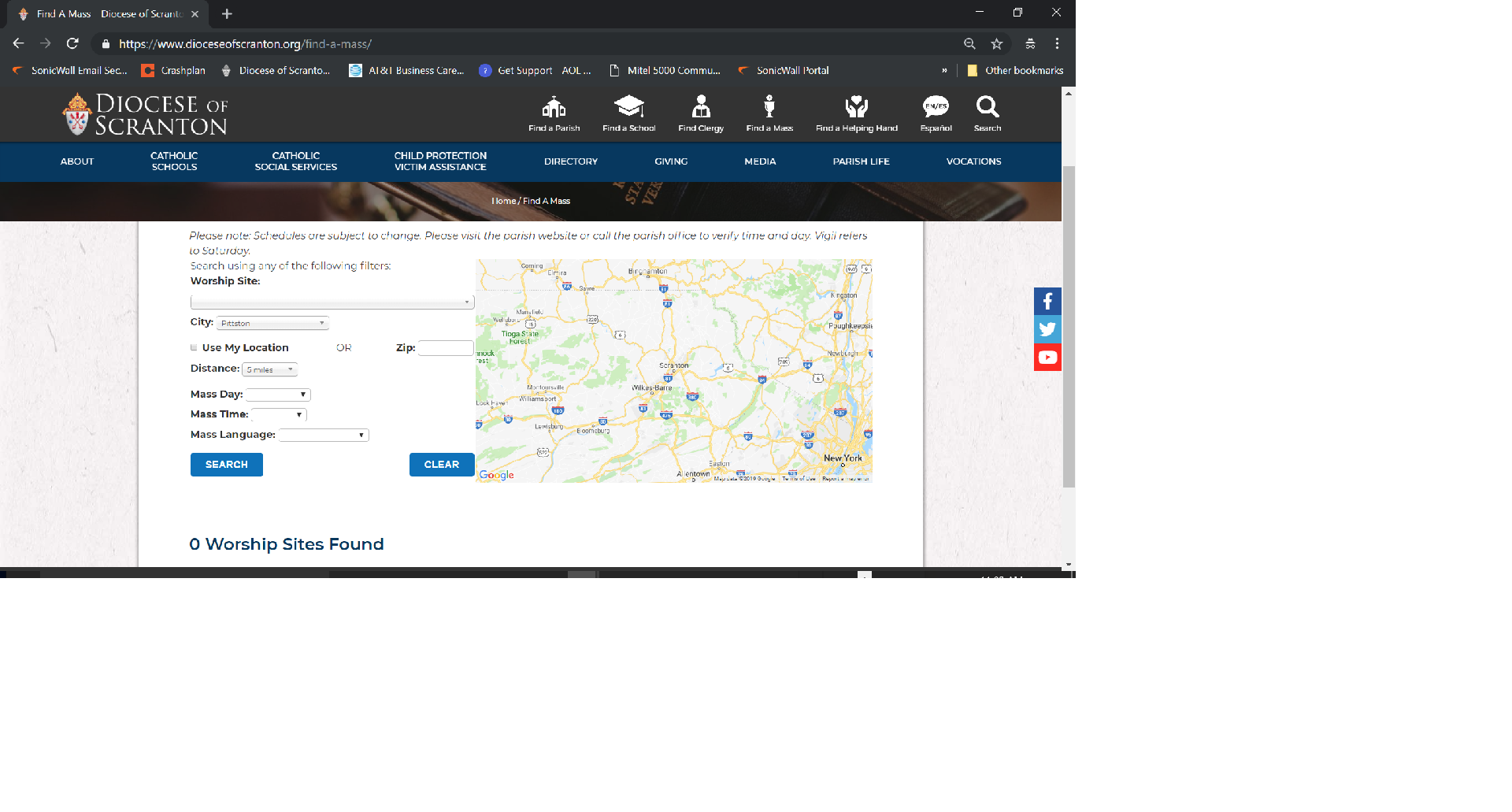
Task: Open the site Search magnifier icon
Action: (x=987, y=107)
